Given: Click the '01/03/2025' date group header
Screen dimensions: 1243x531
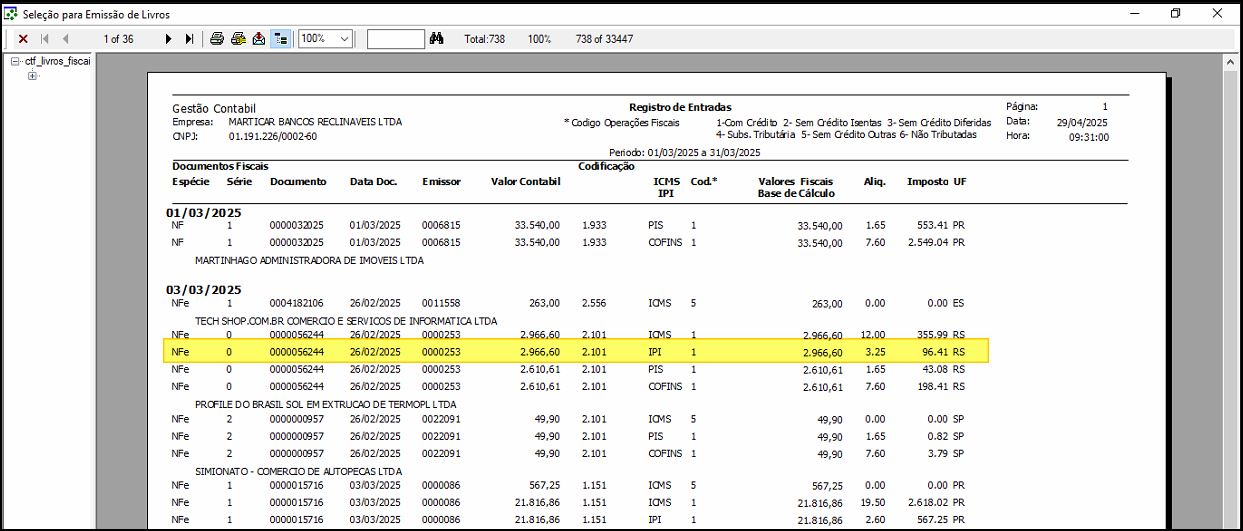Looking at the screenshot, I should pyautogui.click(x=204, y=213).
